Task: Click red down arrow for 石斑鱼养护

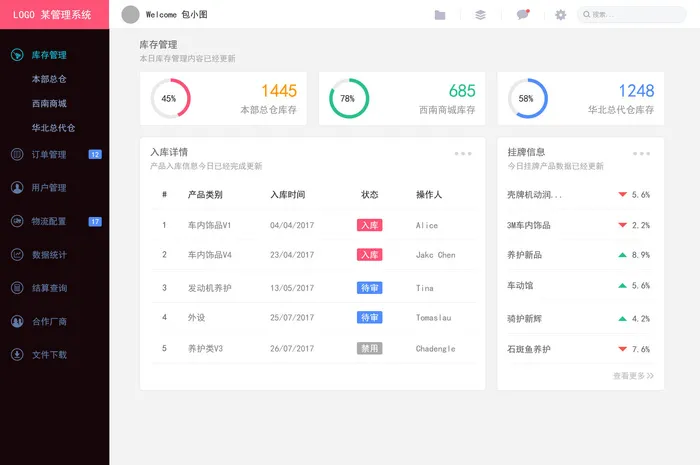Action: pos(622,349)
